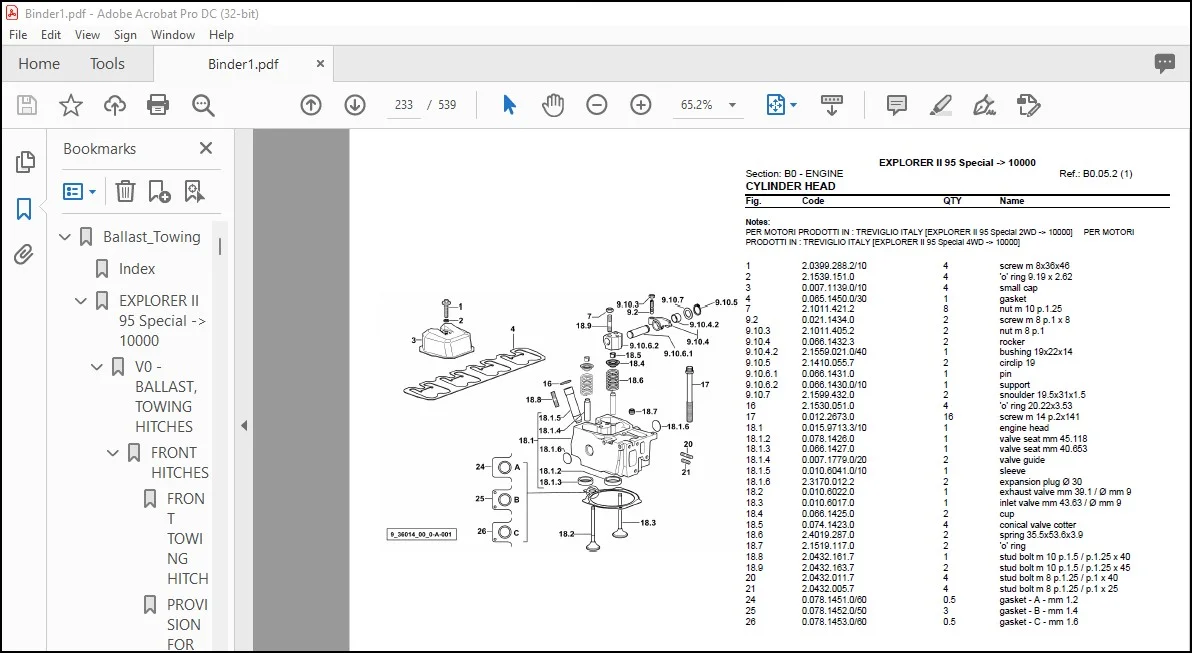
Task: Click the fit page scrolling icon
Action: [775, 105]
